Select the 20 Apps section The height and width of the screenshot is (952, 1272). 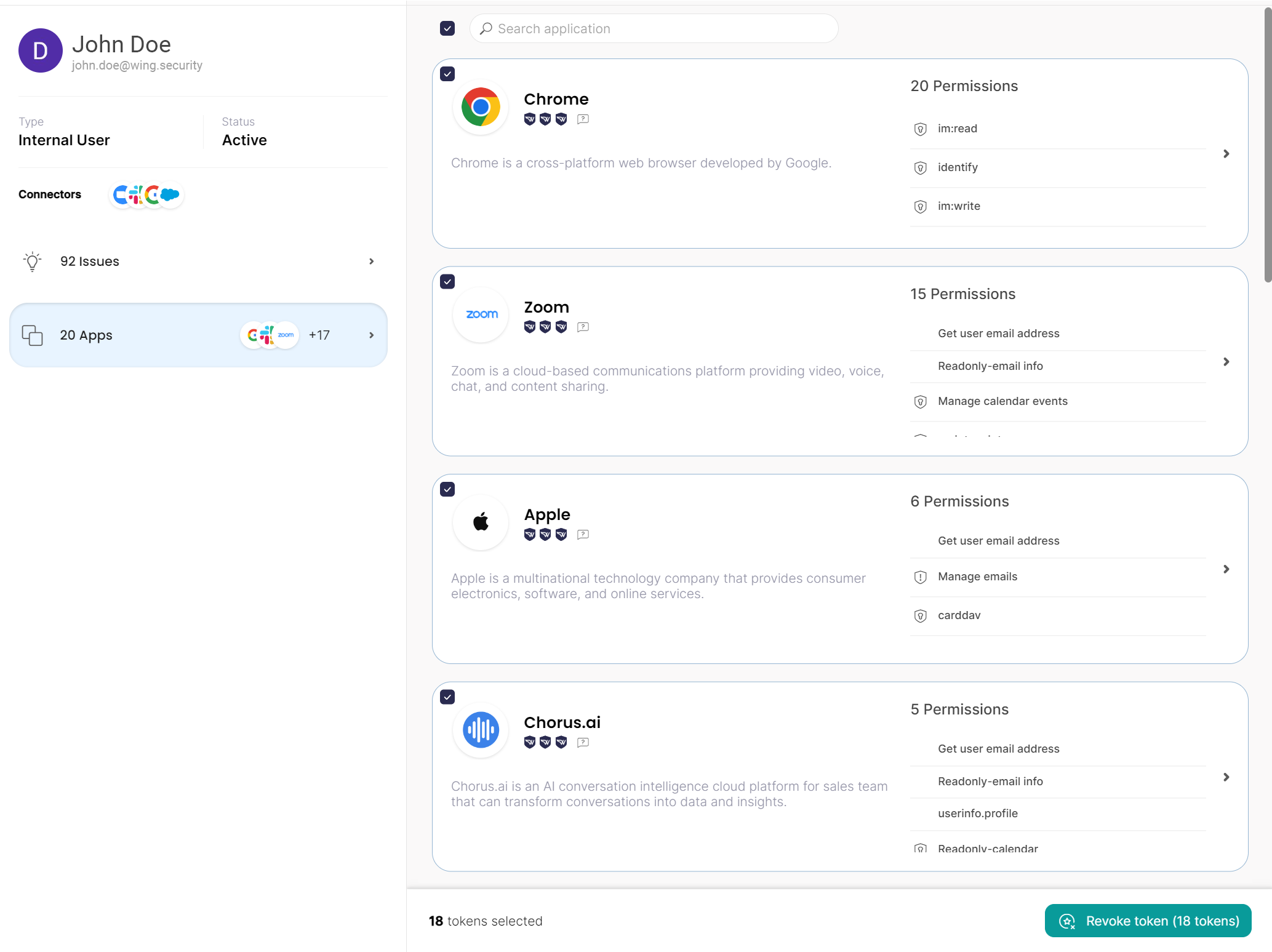[199, 335]
